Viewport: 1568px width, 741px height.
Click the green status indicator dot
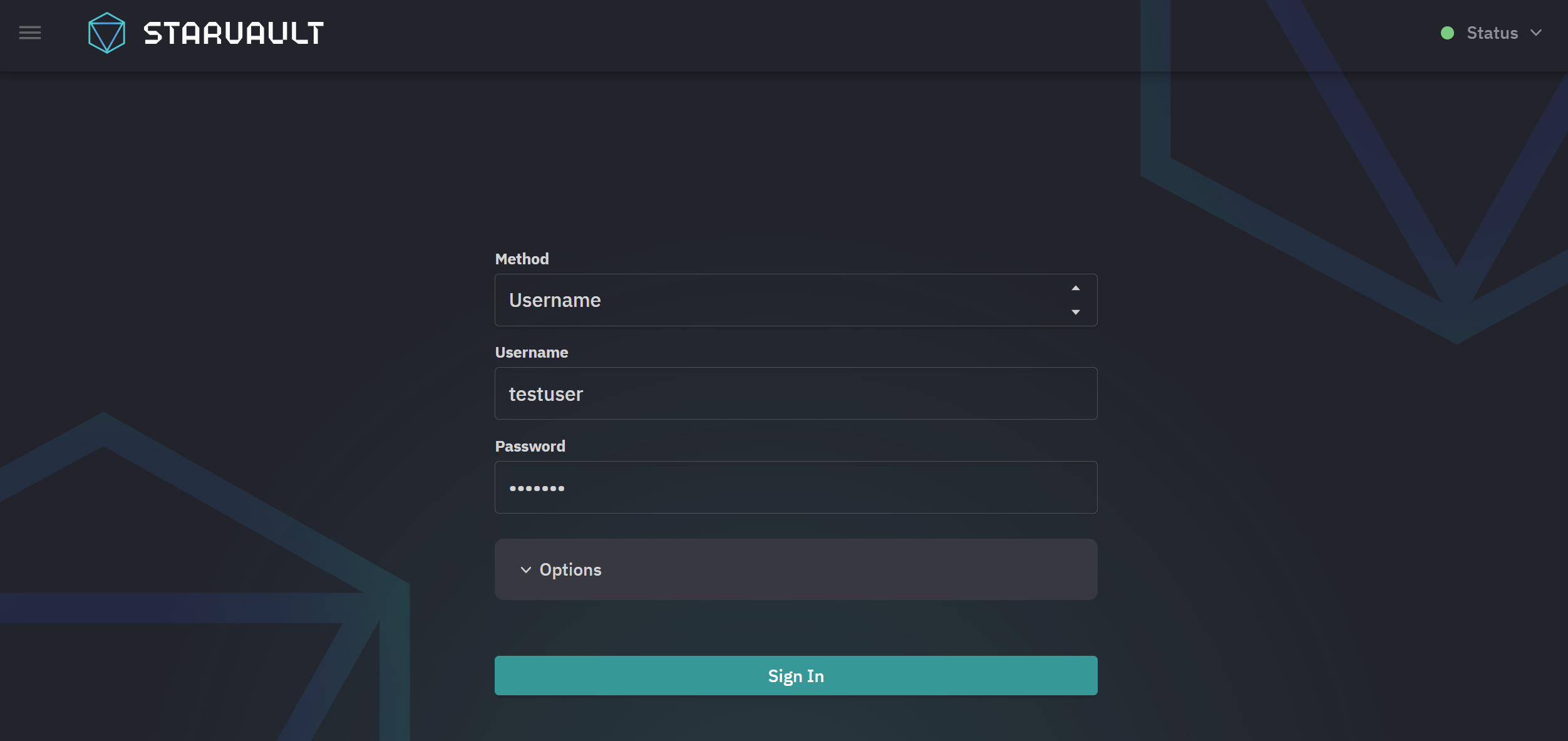pyautogui.click(x=1447, y=33)
